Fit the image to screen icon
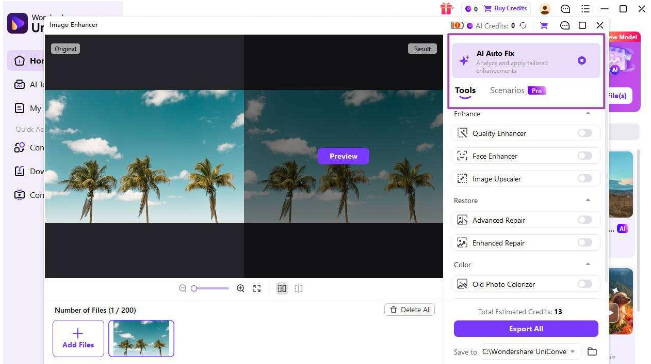This screenshot has height=364, width=651. pyautogui.click(x=257, y=288)
